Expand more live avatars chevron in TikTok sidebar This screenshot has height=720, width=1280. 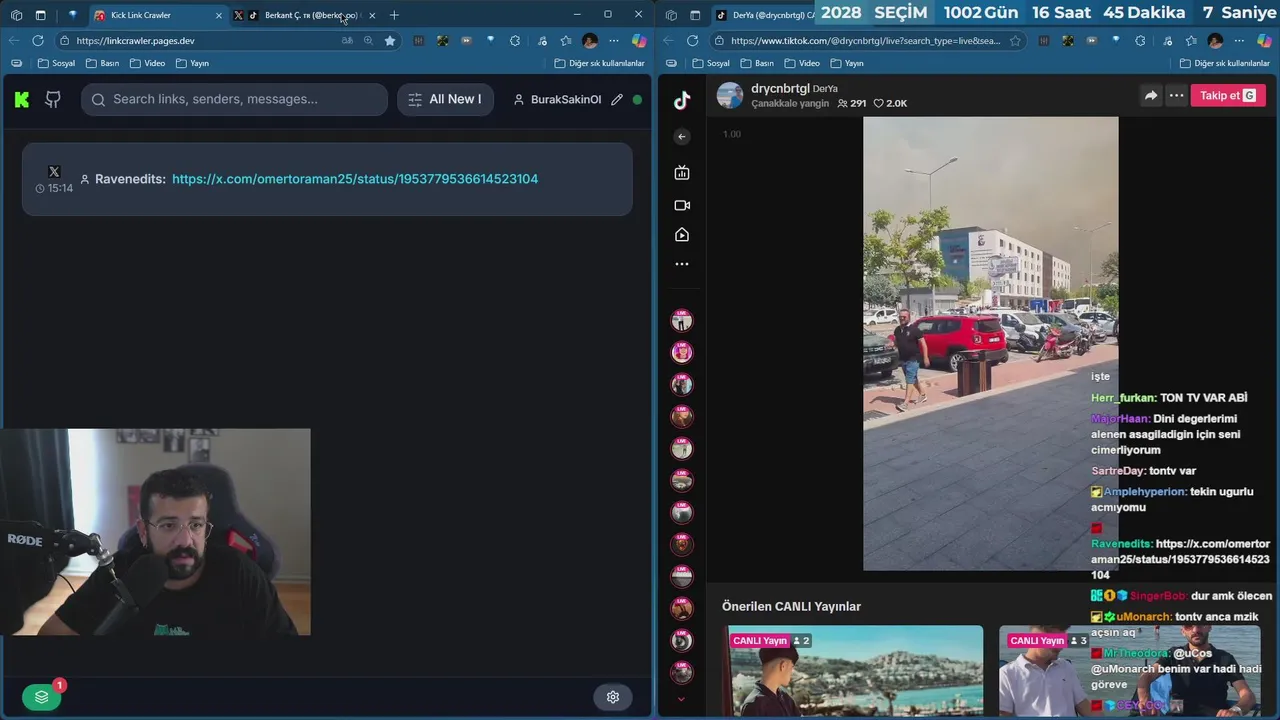pos(682,700)
